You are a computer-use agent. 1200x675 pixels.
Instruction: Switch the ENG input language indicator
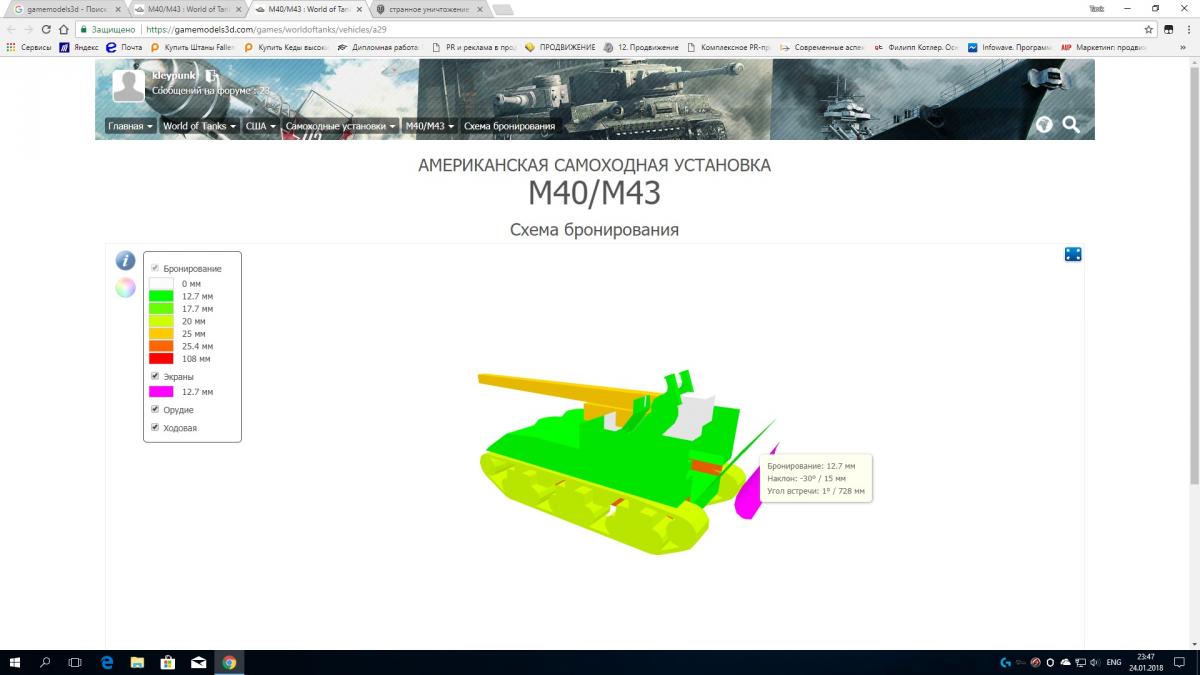tap(1114, 662)
